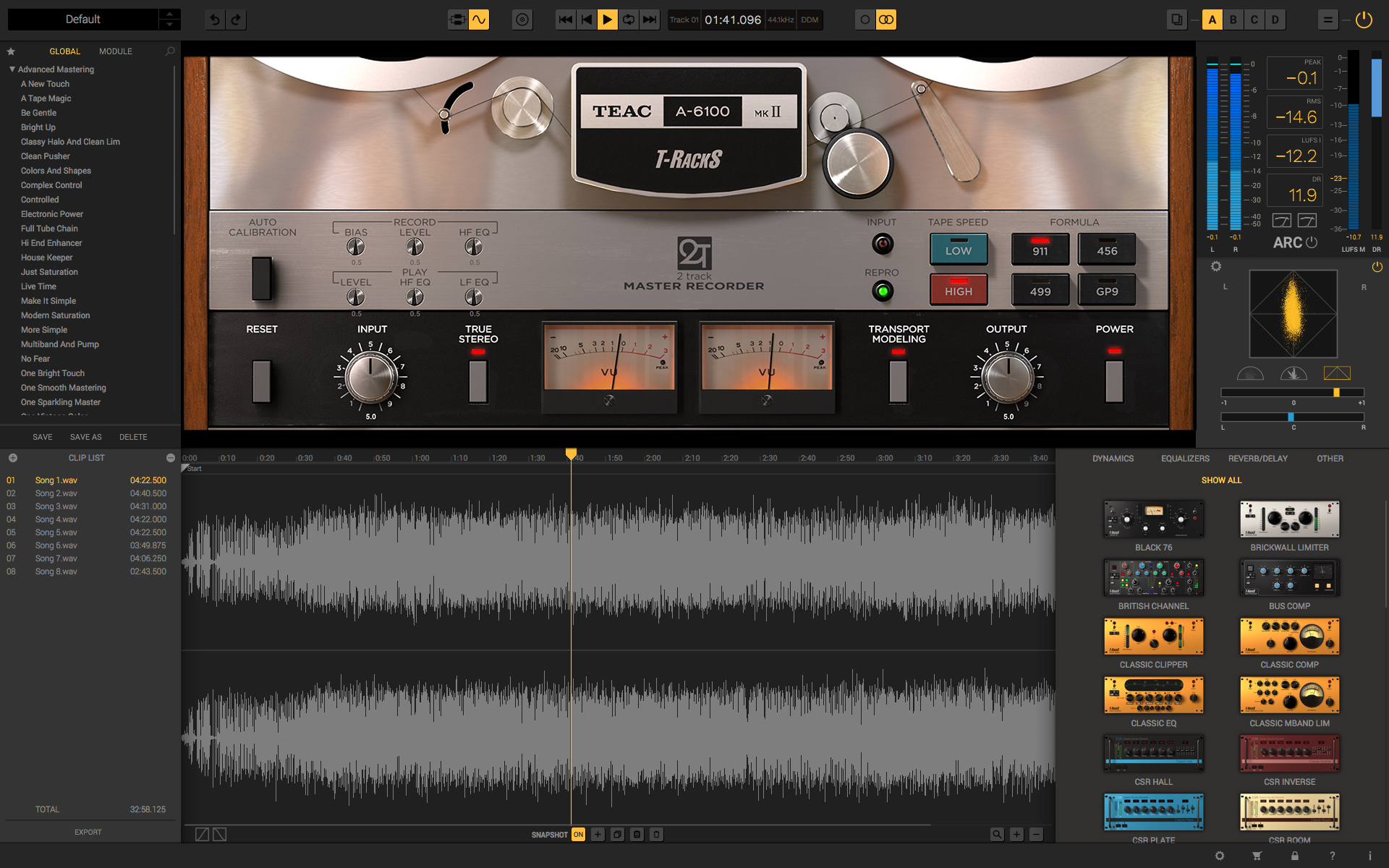Click the skip to next track icon
This screenshot has height=868, width=1389.
pos(650,20)
